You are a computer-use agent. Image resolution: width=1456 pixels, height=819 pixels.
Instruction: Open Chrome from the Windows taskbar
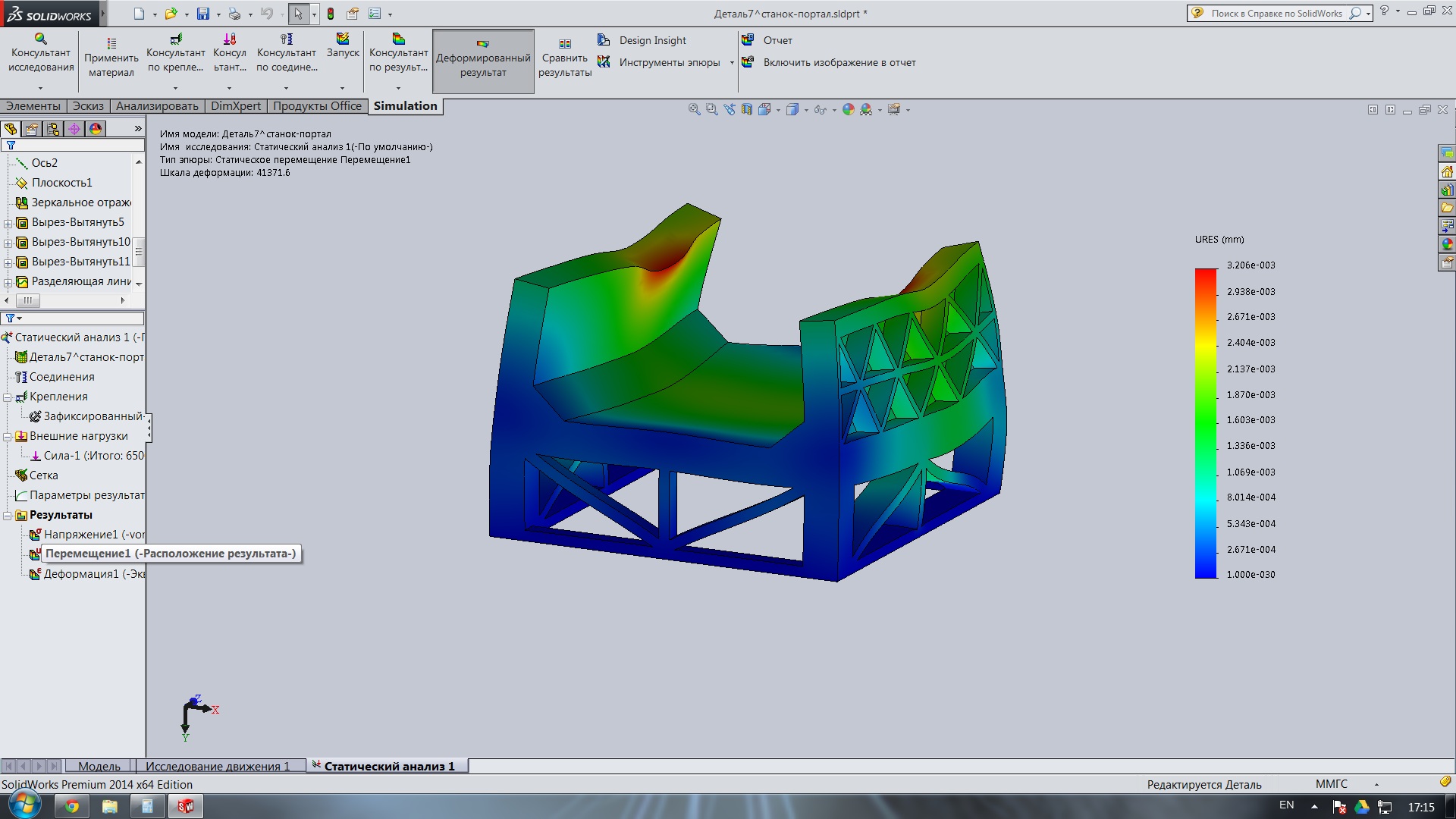click(x=72, y=806)
